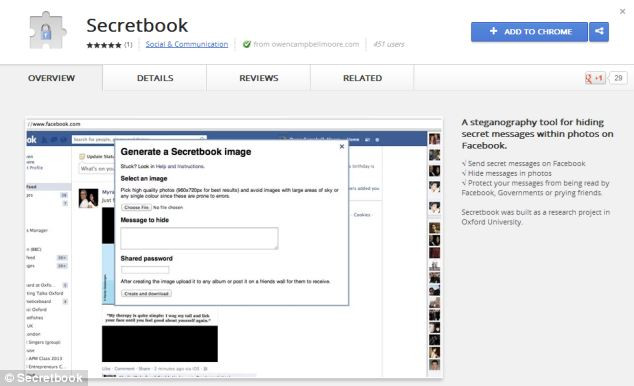Switch to the Details tab
The width and height of the screenshot is (634, 386).
[x=155, y=78]
